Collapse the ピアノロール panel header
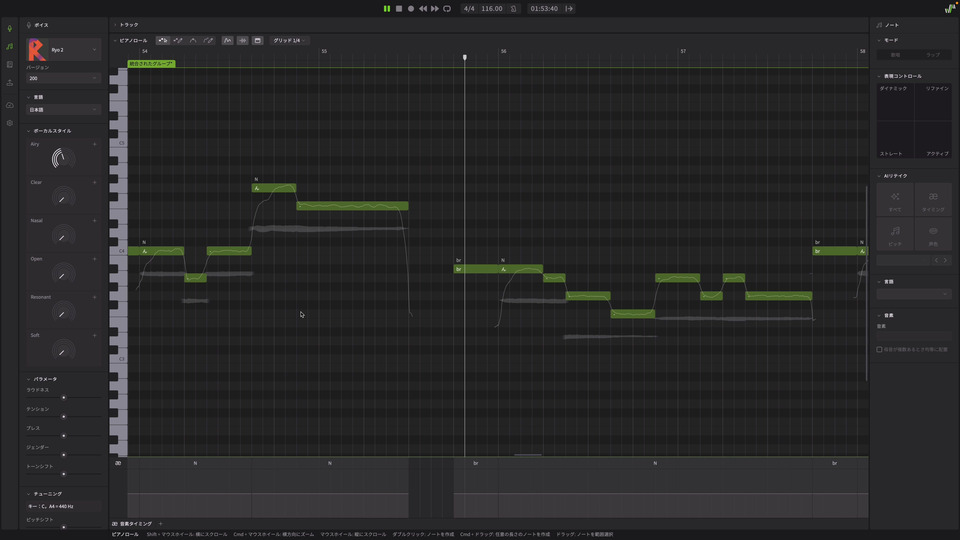960x540 pixels. pyautogui.click(x=115, y=40)
